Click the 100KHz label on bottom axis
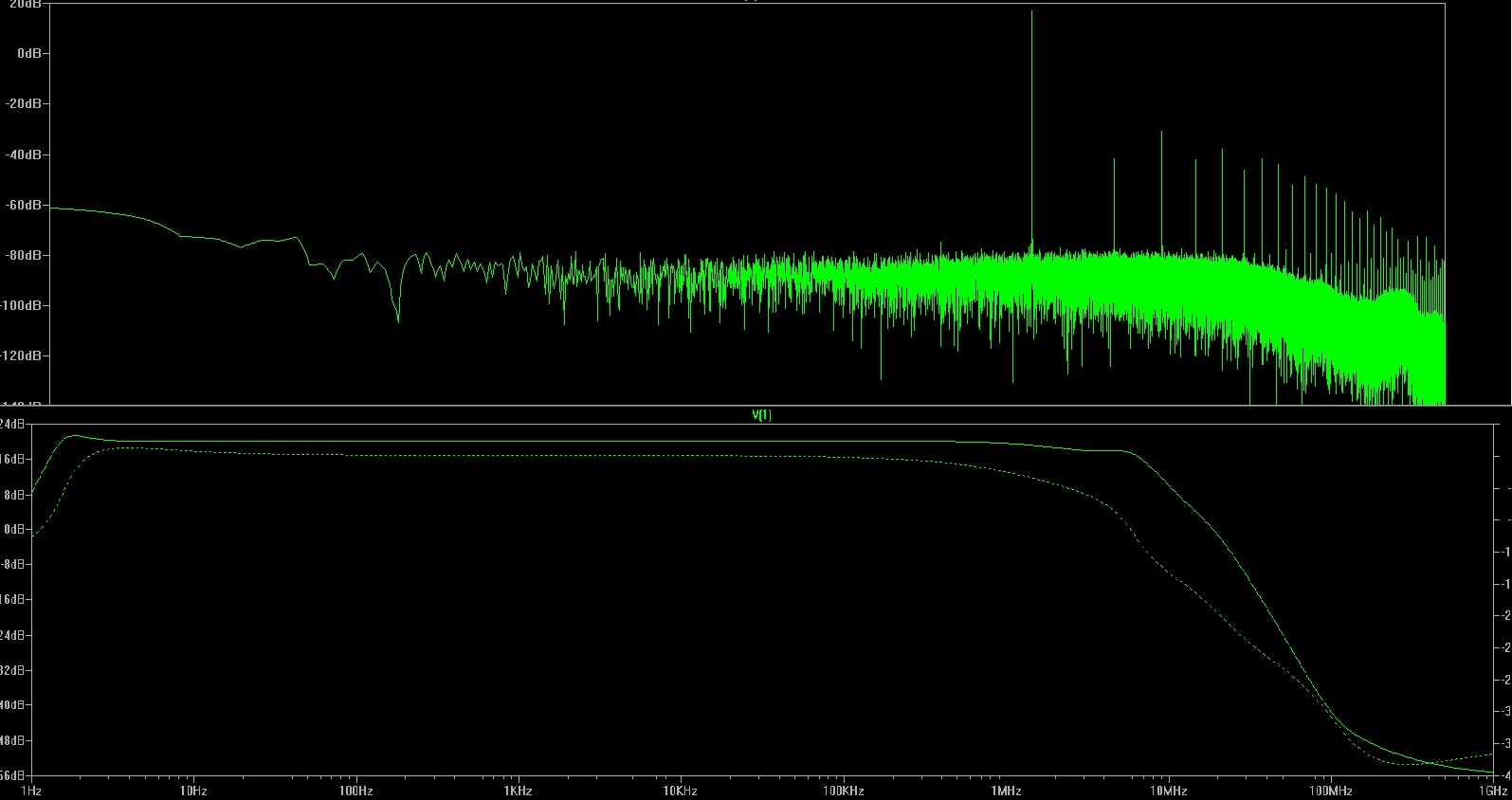Image resolution: width=1512 pixels, height=800 pixels. pos(843,791)
